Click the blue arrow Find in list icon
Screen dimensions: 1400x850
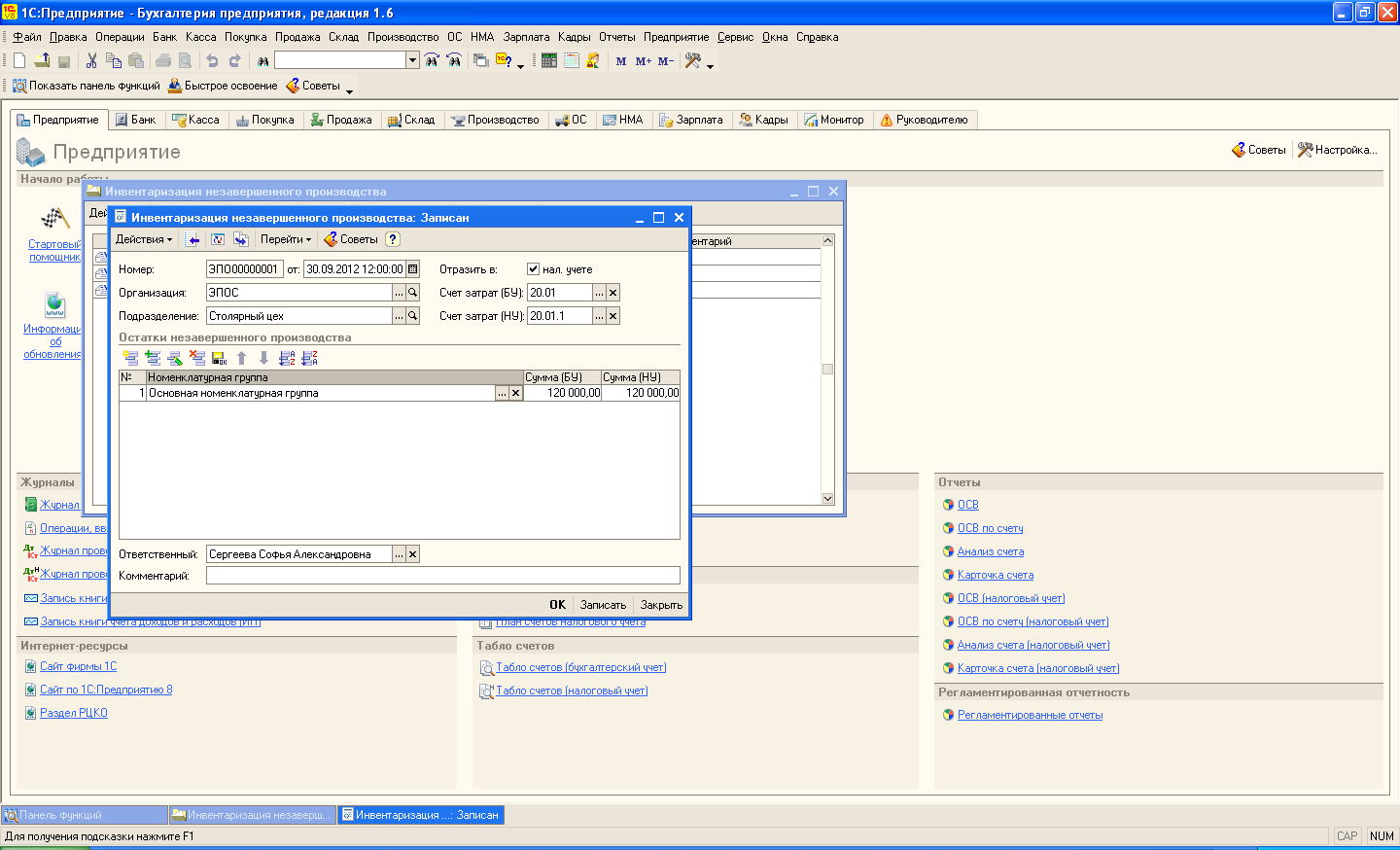click(193, 239)
